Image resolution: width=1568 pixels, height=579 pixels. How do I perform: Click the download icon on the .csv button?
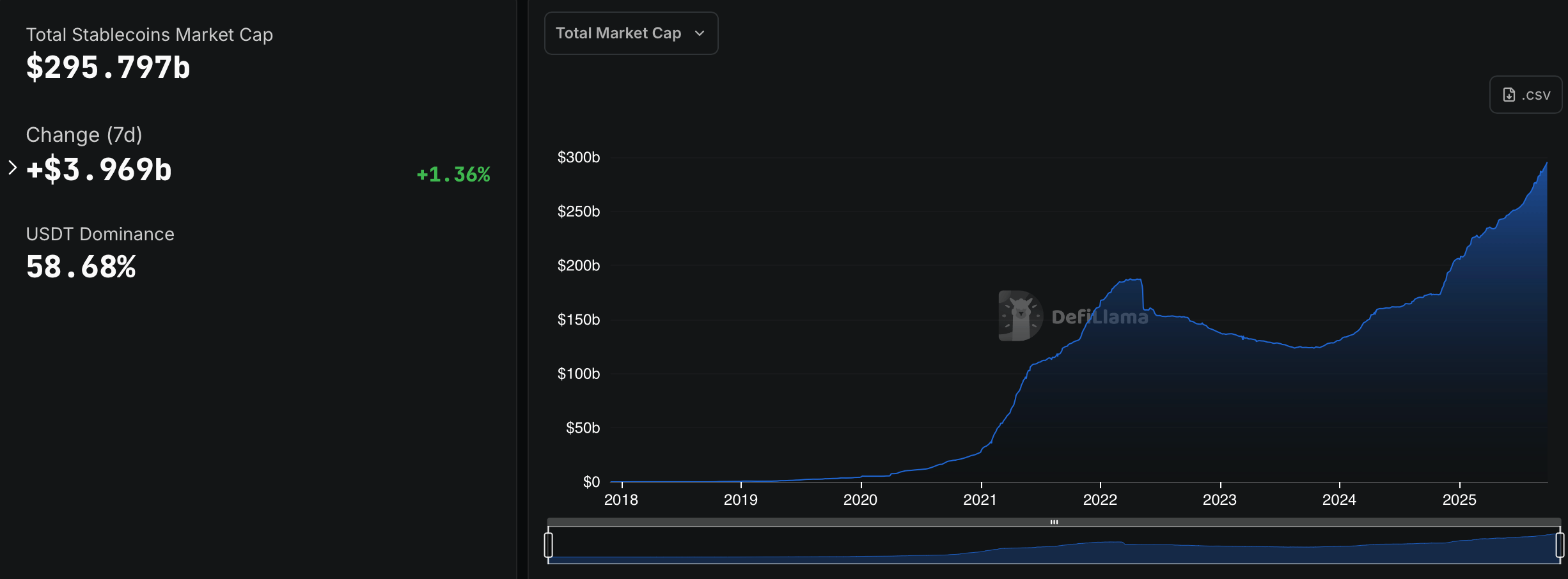click(1508, 94)
